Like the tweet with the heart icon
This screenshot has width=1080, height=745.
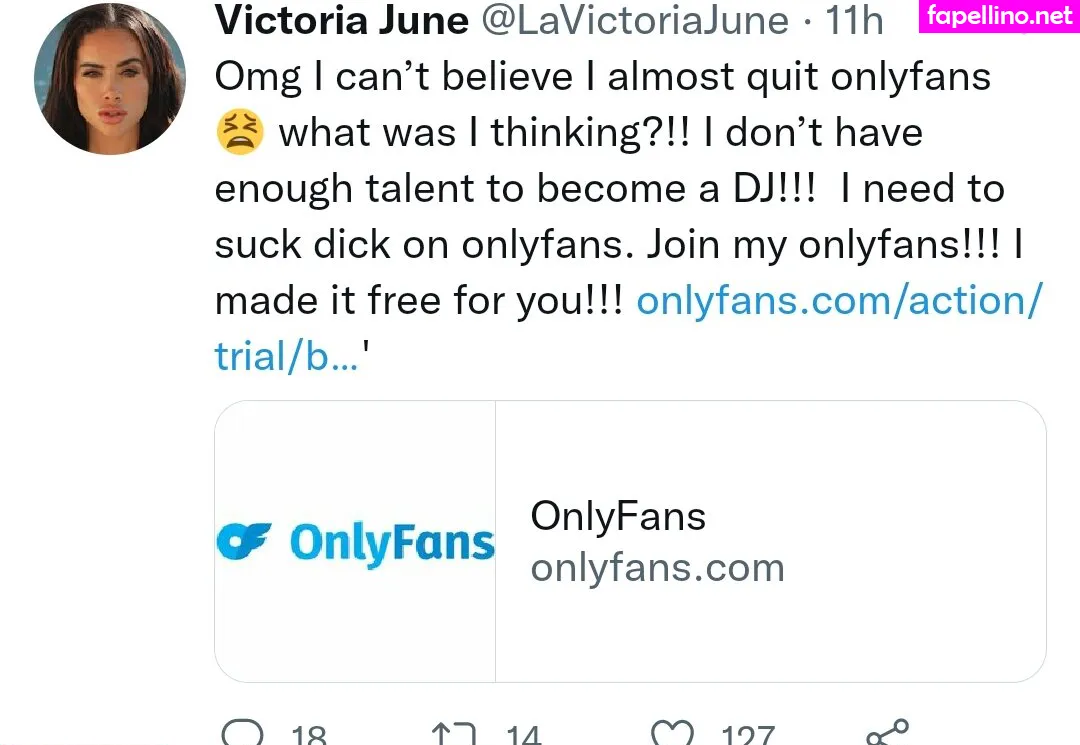click(x=671, y=736)
